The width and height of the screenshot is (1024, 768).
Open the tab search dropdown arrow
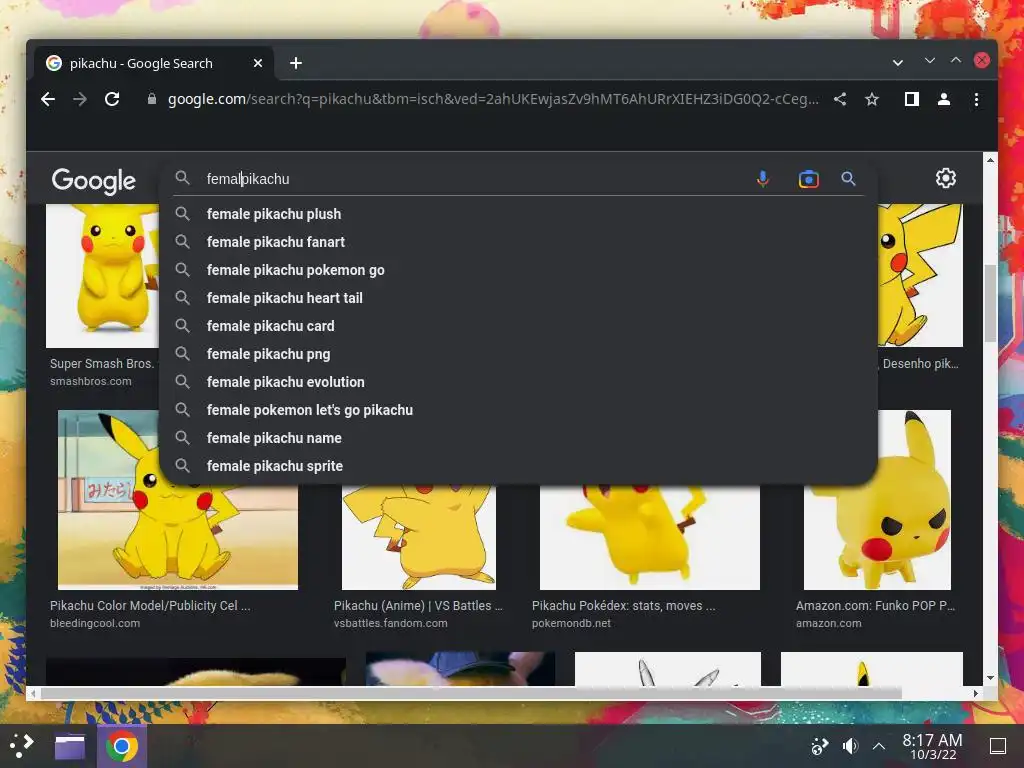898,63
